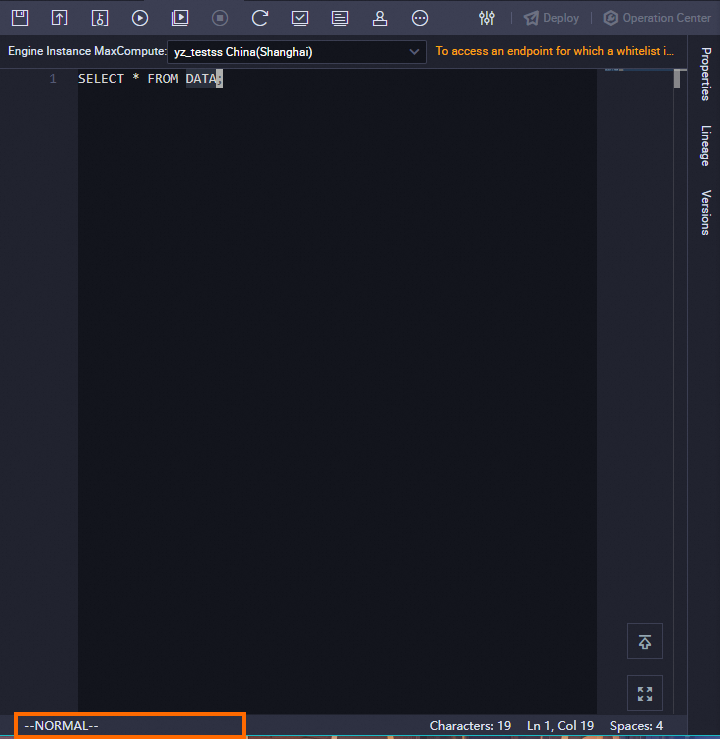Screen dimensions: 720x739
Task: Click the editor vertical scrollbar thumb
Action: click(677, 79)
